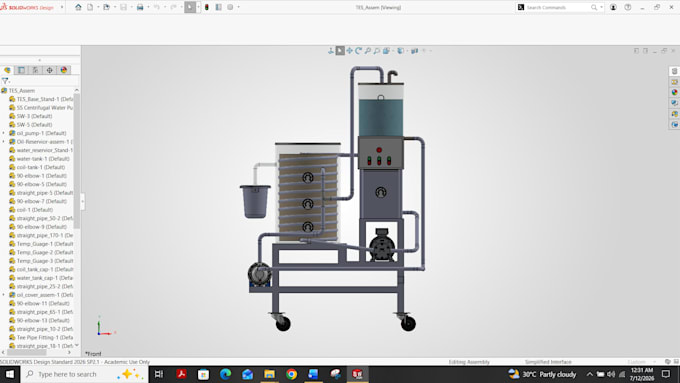Open the Windows Start menu
The image size is (680, 383).
tap(10, 374)
